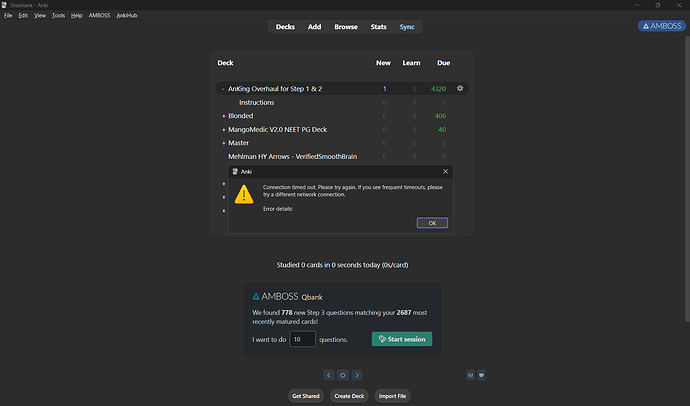Click the 'Connection timed out' message text
The height and width of the screenshot is (406, 690).
pyautogui.click(x=353, y=191)
